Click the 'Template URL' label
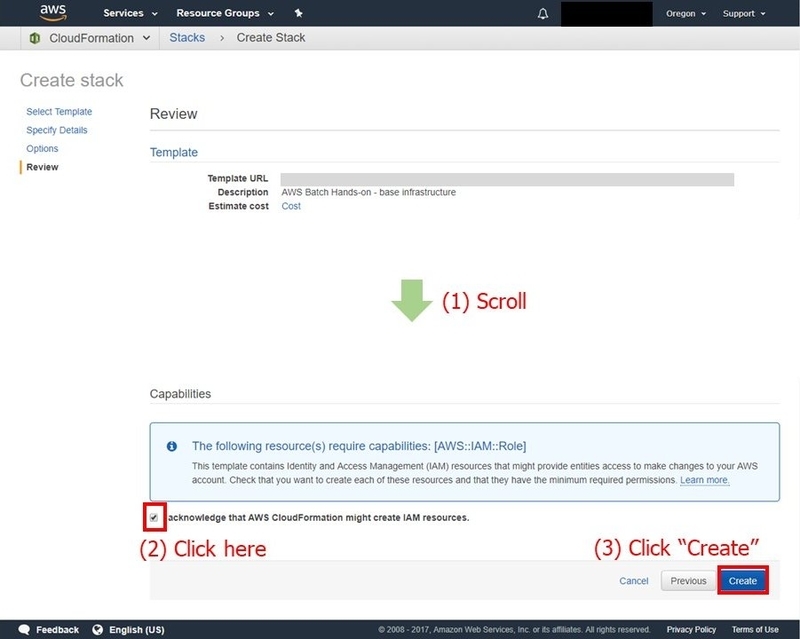This screenshot has width=800, height=639. (x=238, y=178)
